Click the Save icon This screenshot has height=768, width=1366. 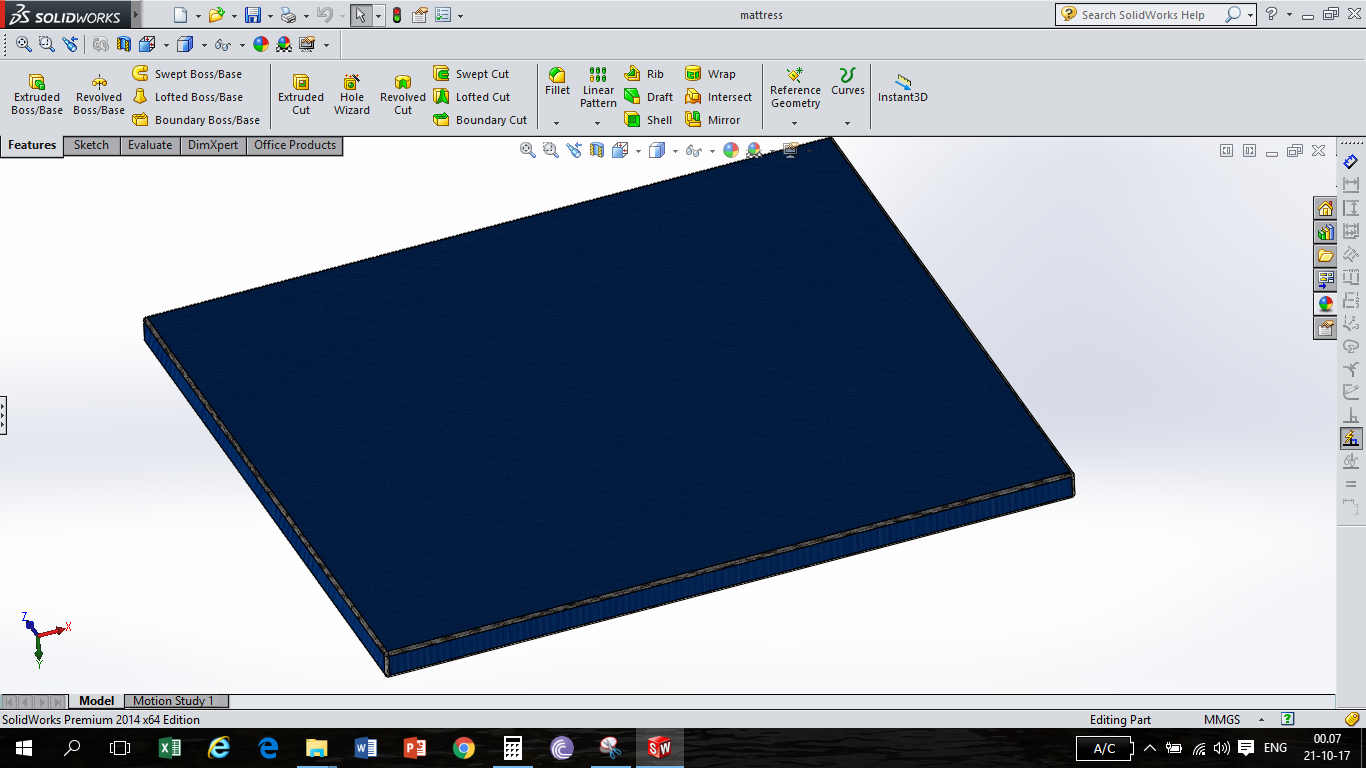click(x=253, y=15)
